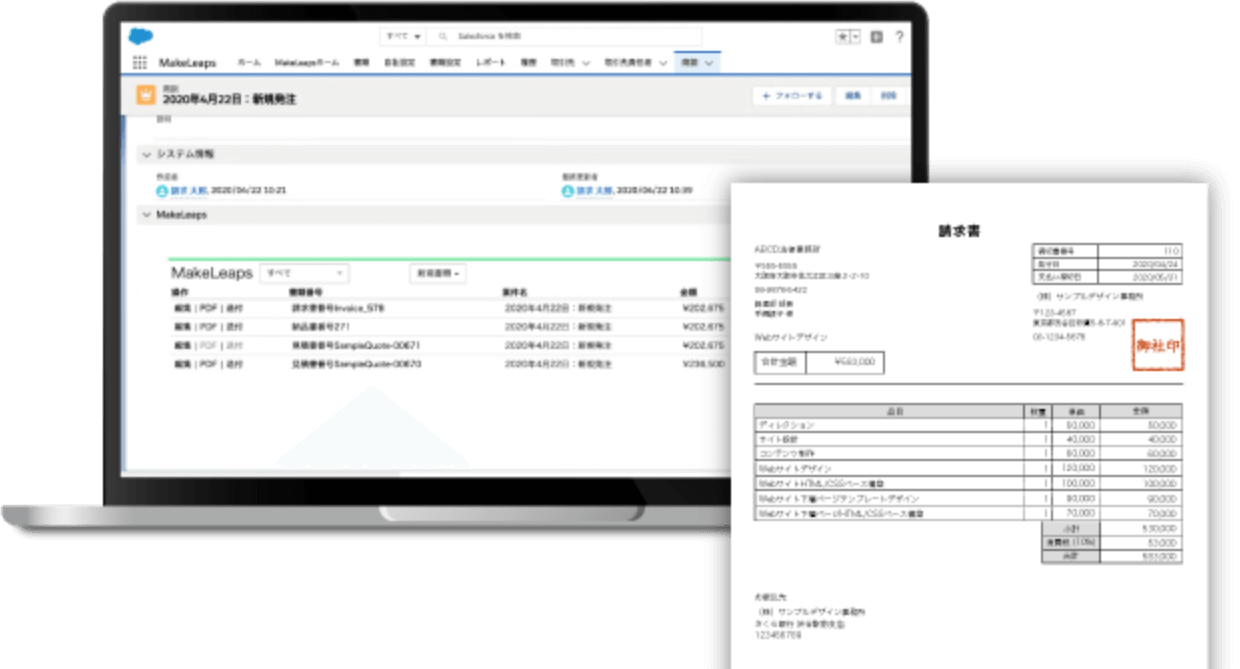1240x669 pixels.
Task: Click the サイト設計 line item on invoice
Action: click(779, 439)
